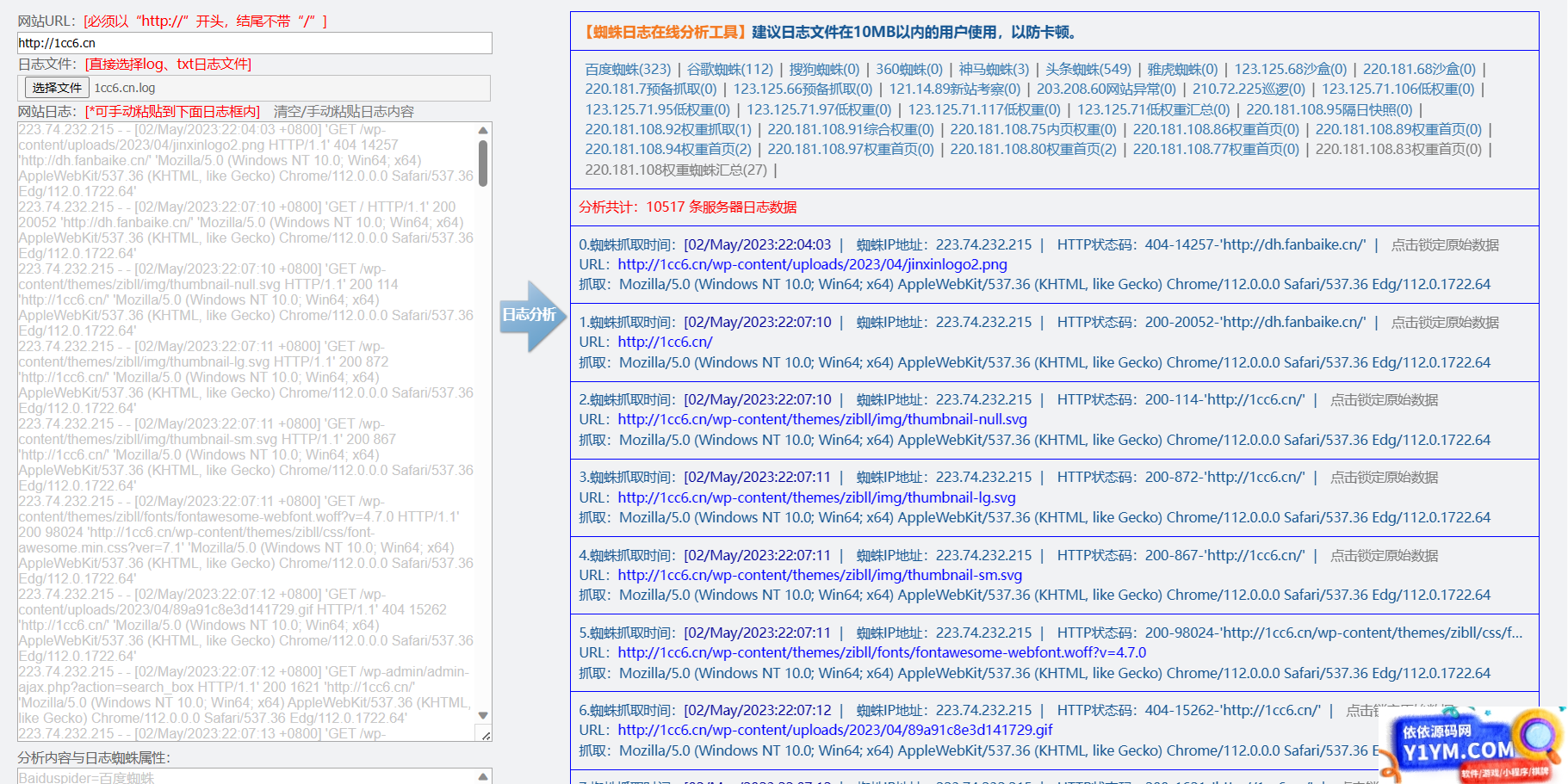Open the thumbnail-sm.svg URL link
This screenshot has width=1568, height=784.
tap(820, 575)
